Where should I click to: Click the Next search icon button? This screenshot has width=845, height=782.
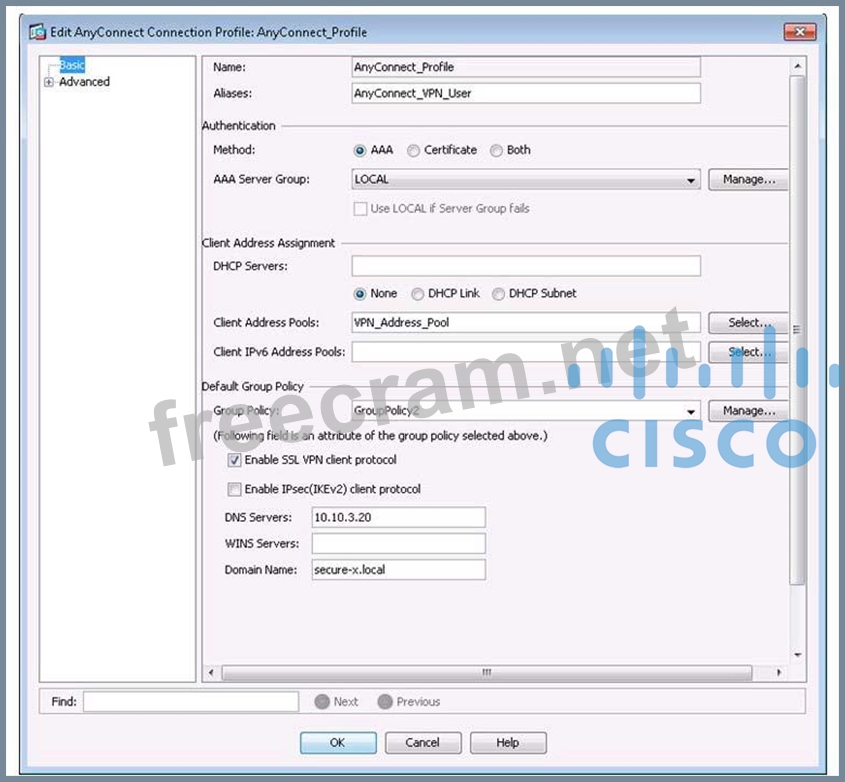(x=322, y=702)
